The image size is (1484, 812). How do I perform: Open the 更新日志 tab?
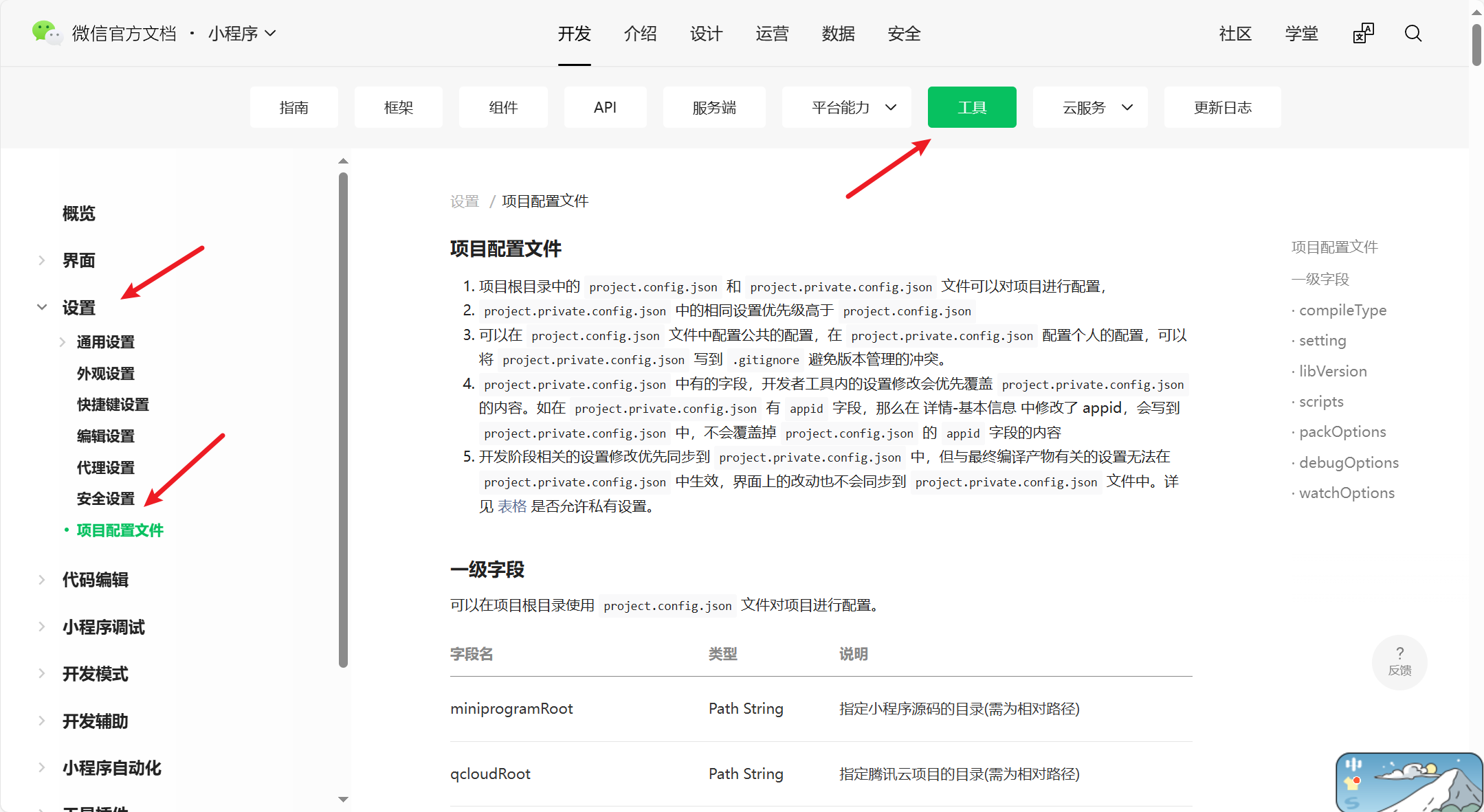(x=1222, y=107)
